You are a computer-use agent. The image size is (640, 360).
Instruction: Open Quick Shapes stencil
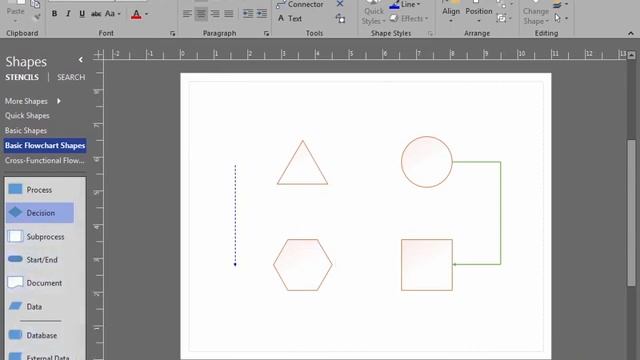(27, 116)
